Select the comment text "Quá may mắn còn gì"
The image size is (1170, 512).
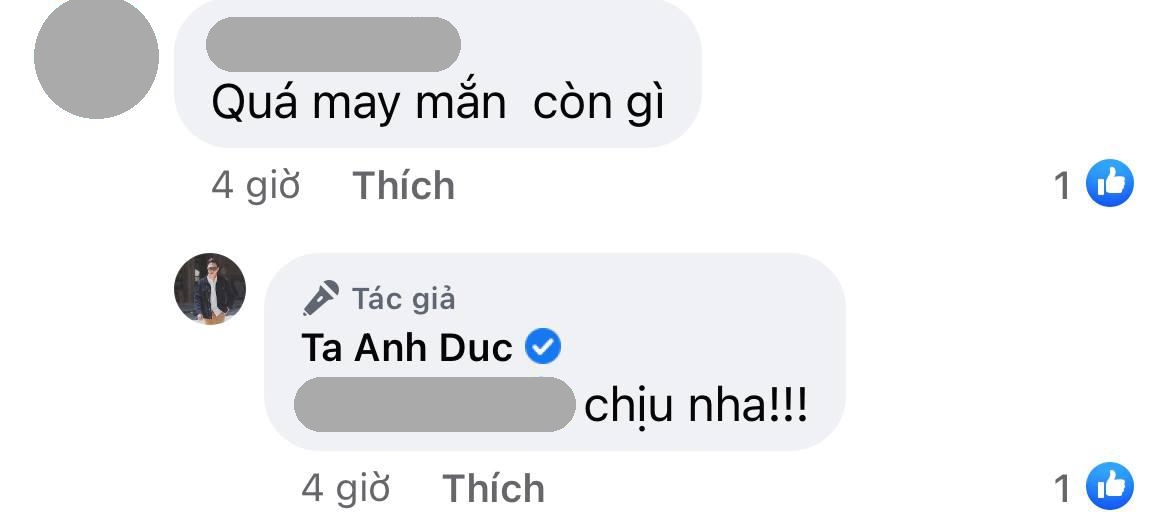click(x=437, y=103)
